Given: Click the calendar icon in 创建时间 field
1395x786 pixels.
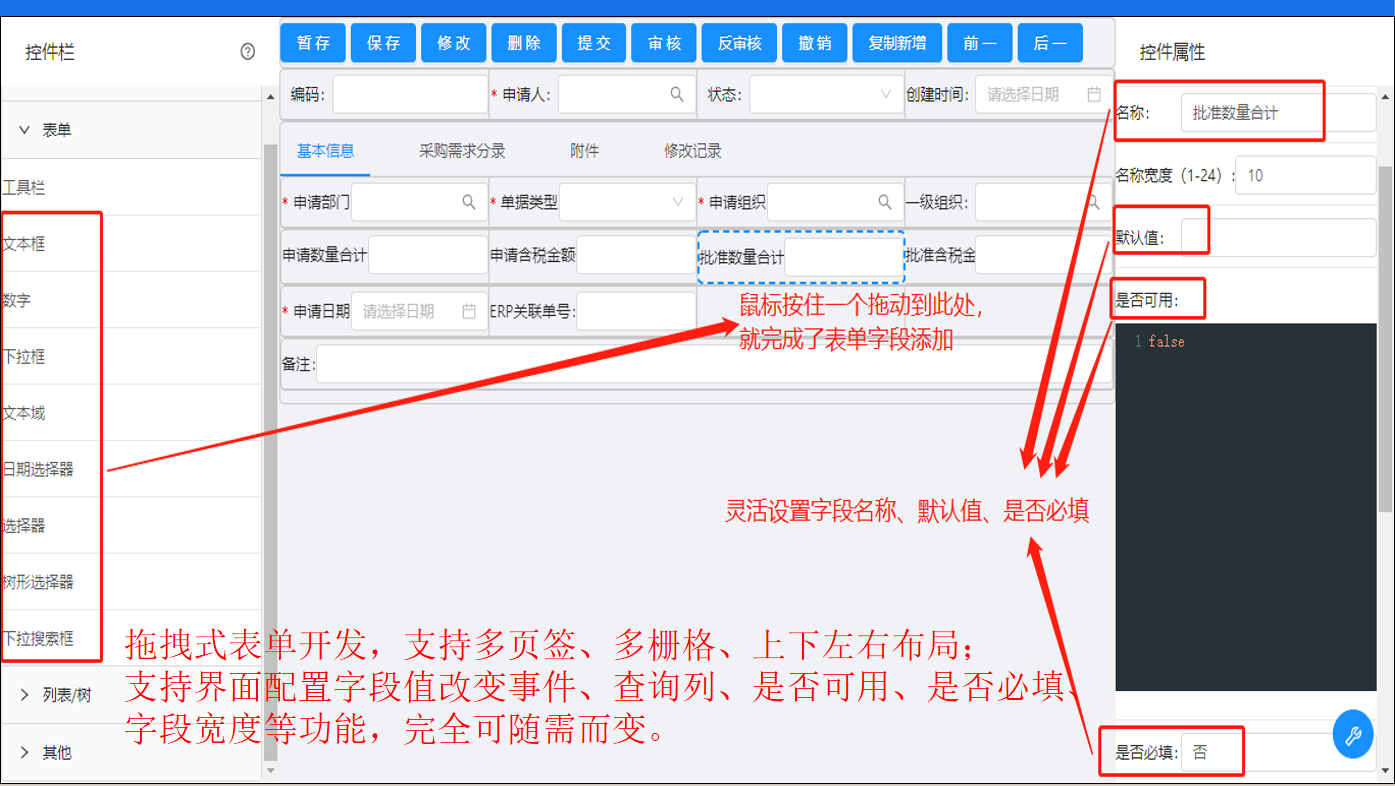Looking at the screenshot, I should tap(1094, 94).
